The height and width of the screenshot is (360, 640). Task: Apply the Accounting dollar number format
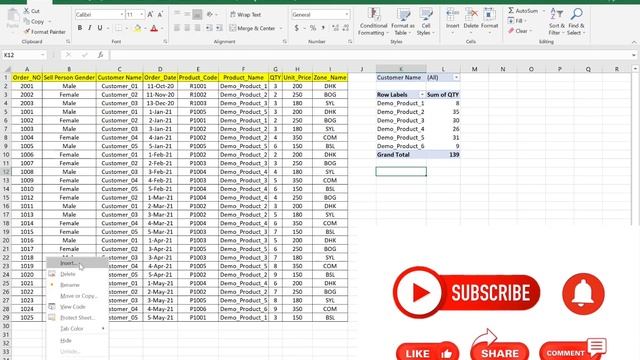(x=297, y=28)
